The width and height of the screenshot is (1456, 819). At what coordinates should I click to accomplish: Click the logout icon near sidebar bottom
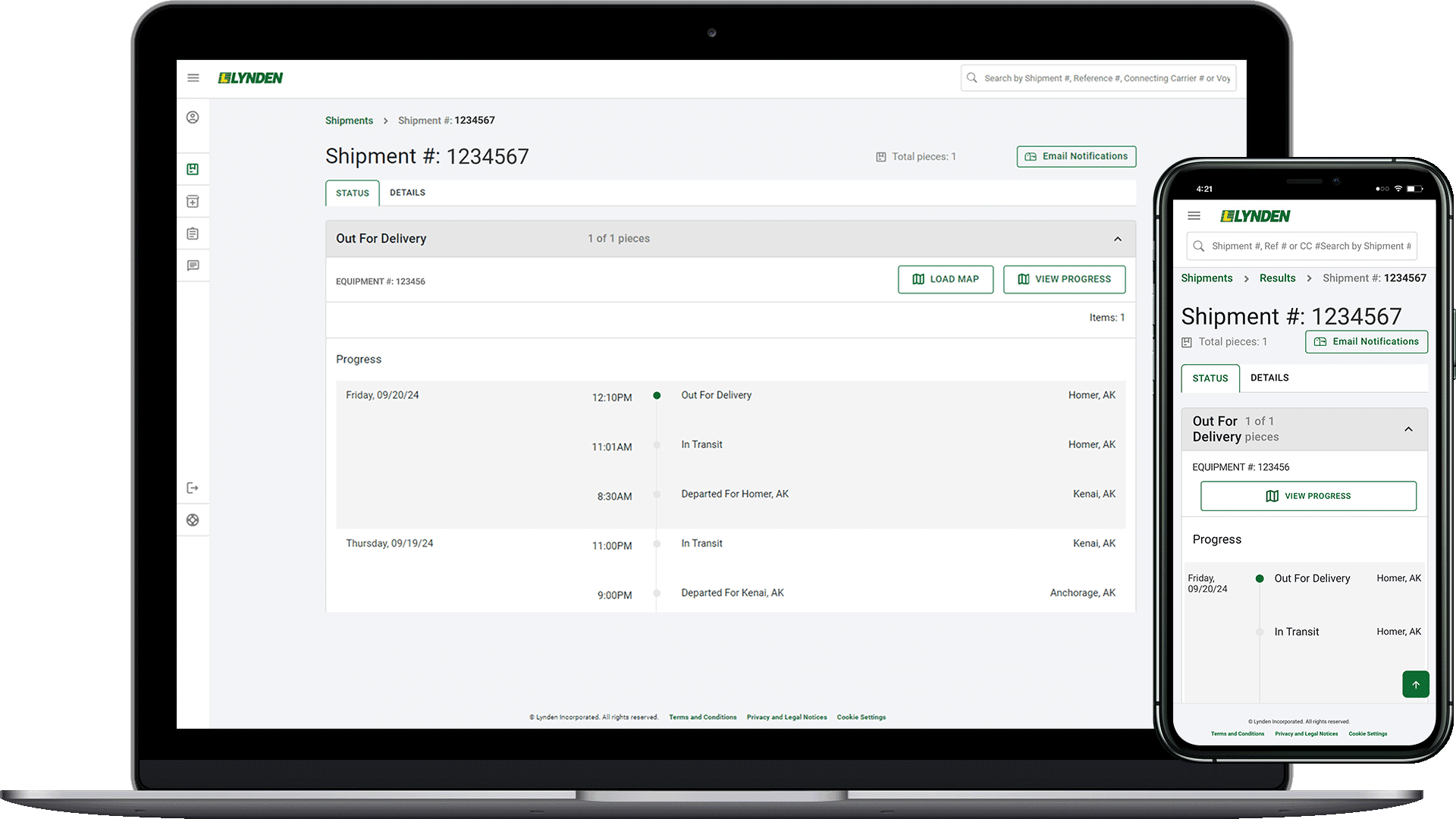(193, 487)
